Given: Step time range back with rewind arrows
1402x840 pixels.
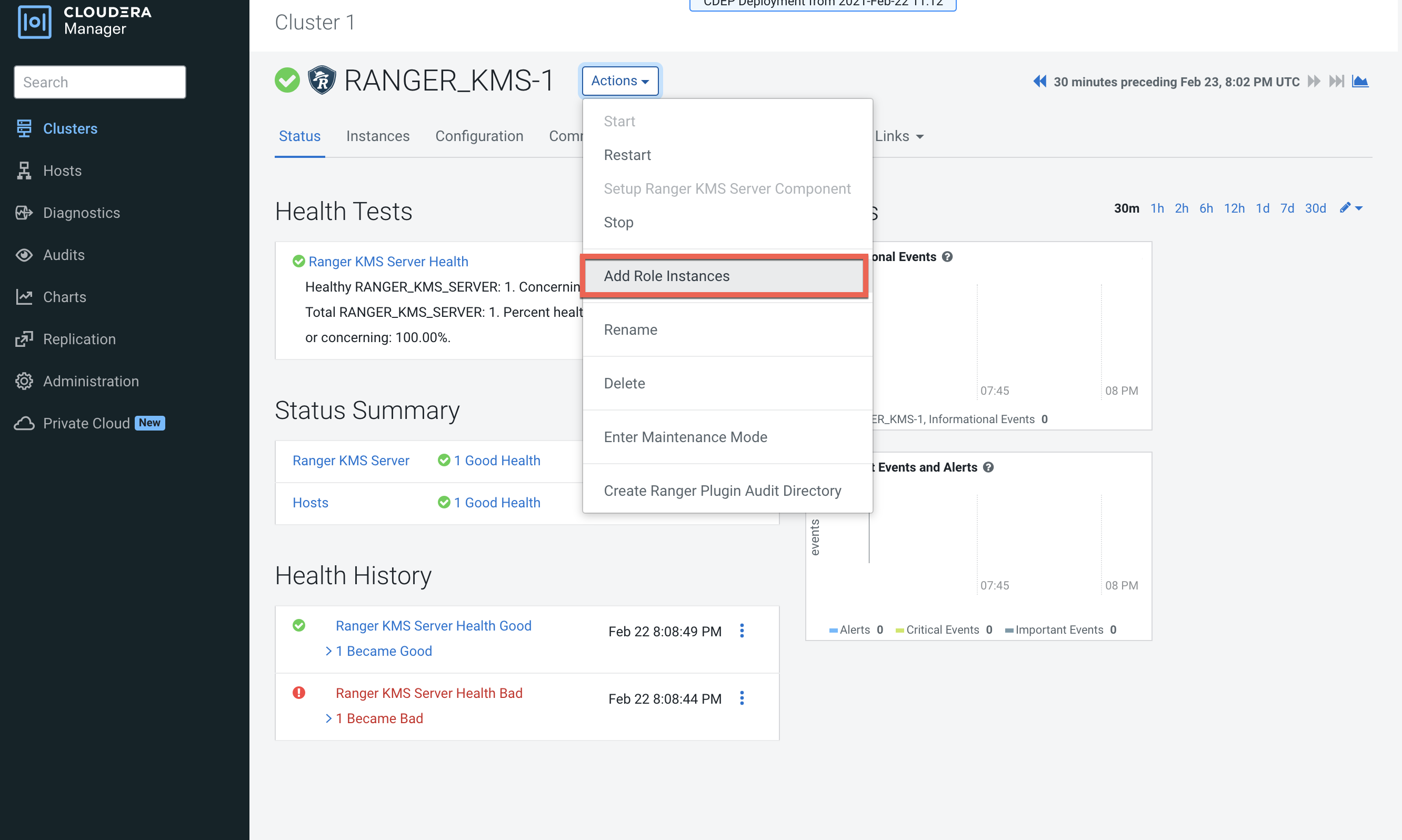Looking at the screenshot, I should tap(1039, 82).
